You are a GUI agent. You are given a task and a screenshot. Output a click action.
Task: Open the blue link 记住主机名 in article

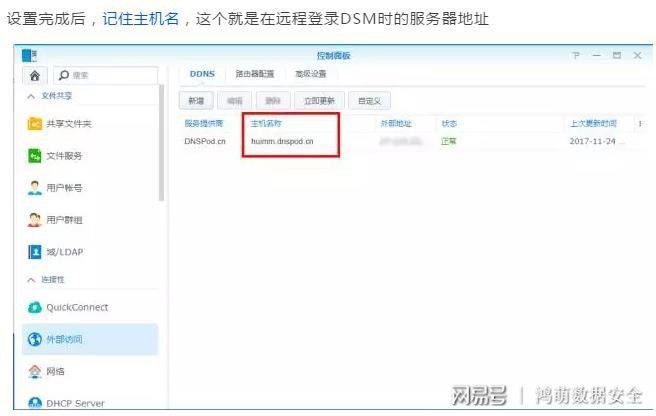(x=141, y=19)
